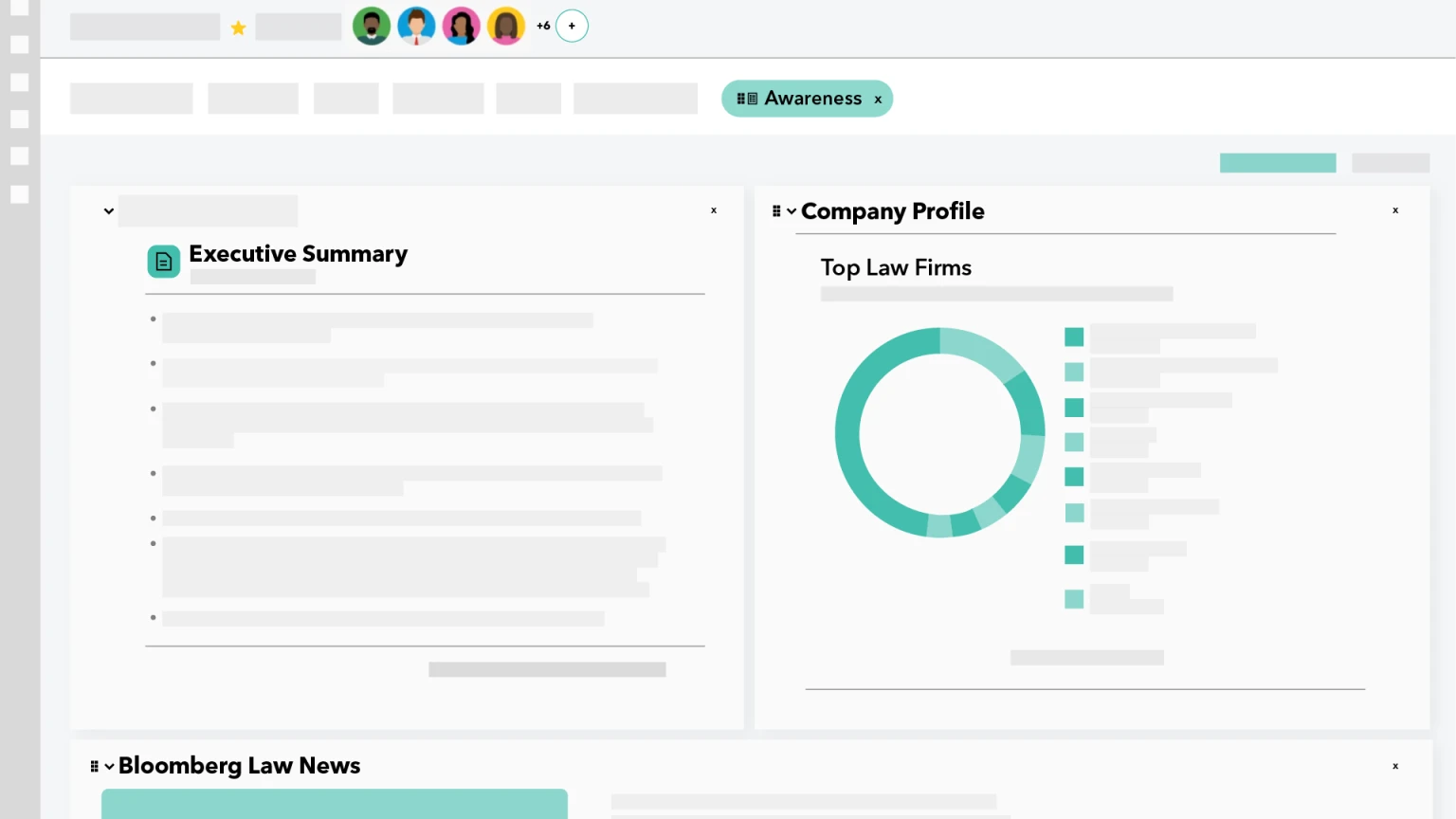Close the Company Profile panel

click(1395, 210)
